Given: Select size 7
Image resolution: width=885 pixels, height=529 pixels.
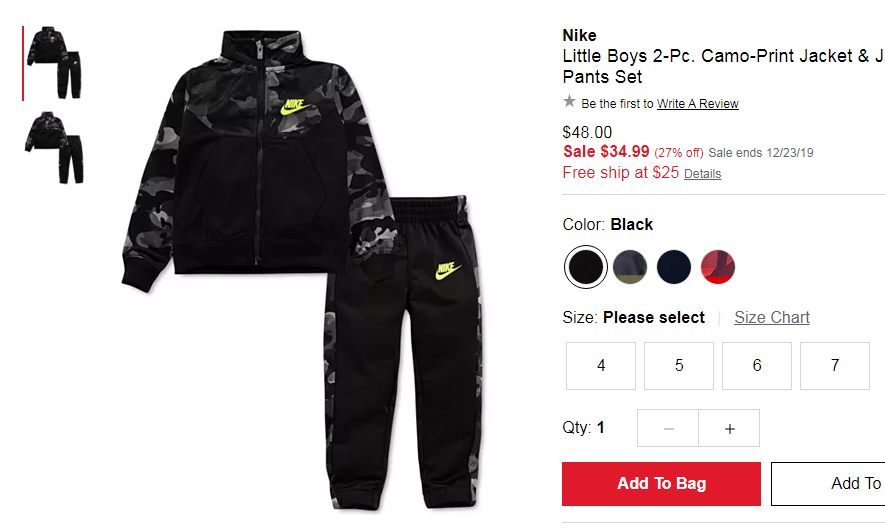Looking at the screenshot, I should 835,366.
